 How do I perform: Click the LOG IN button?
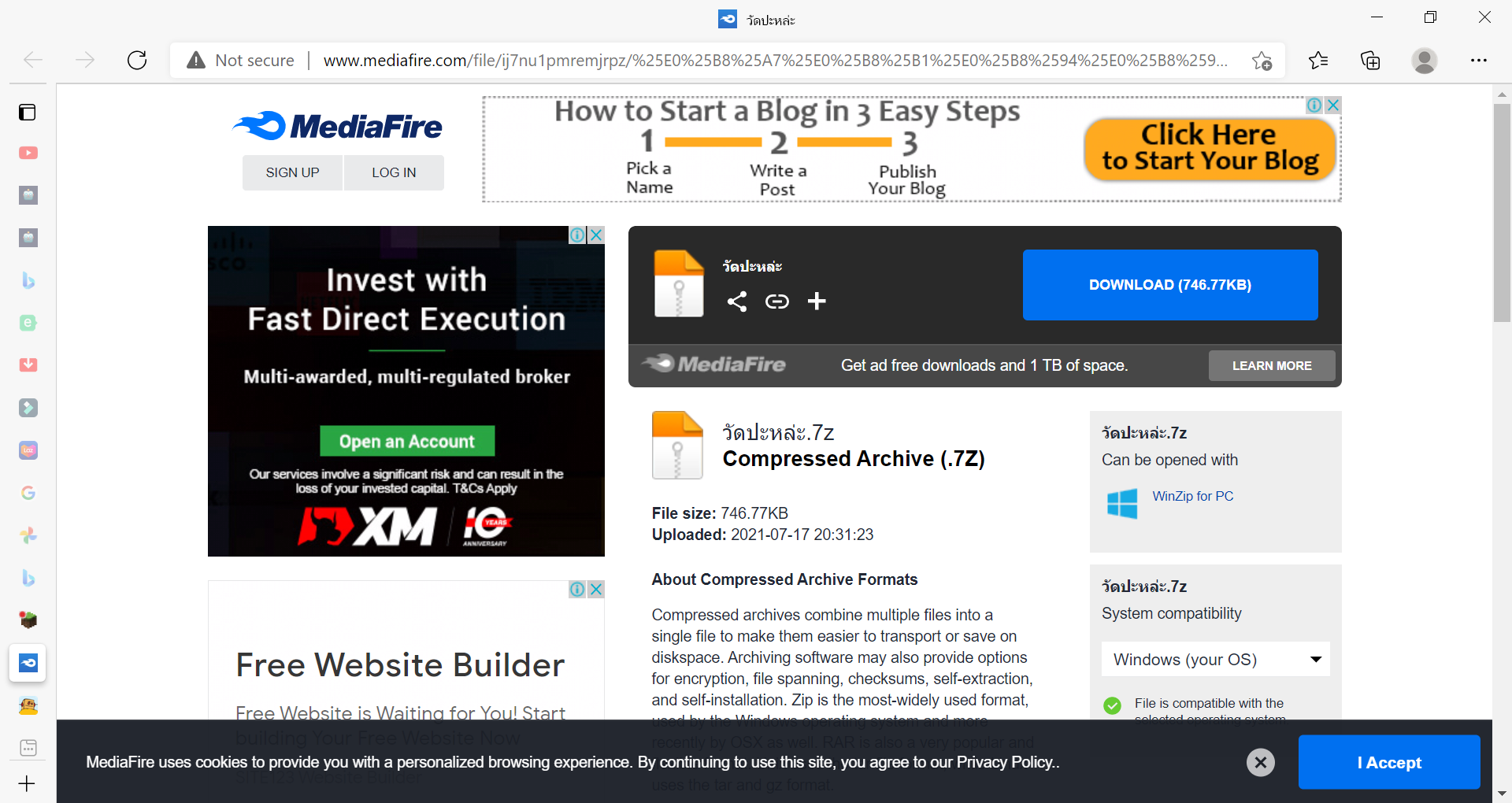394,172
